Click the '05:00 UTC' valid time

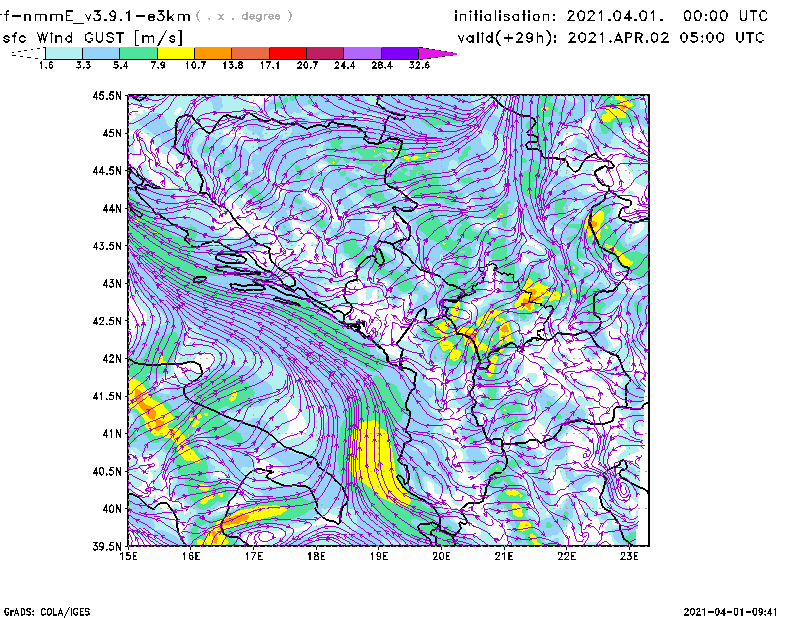pyautogui.click(x=722, y=38)
